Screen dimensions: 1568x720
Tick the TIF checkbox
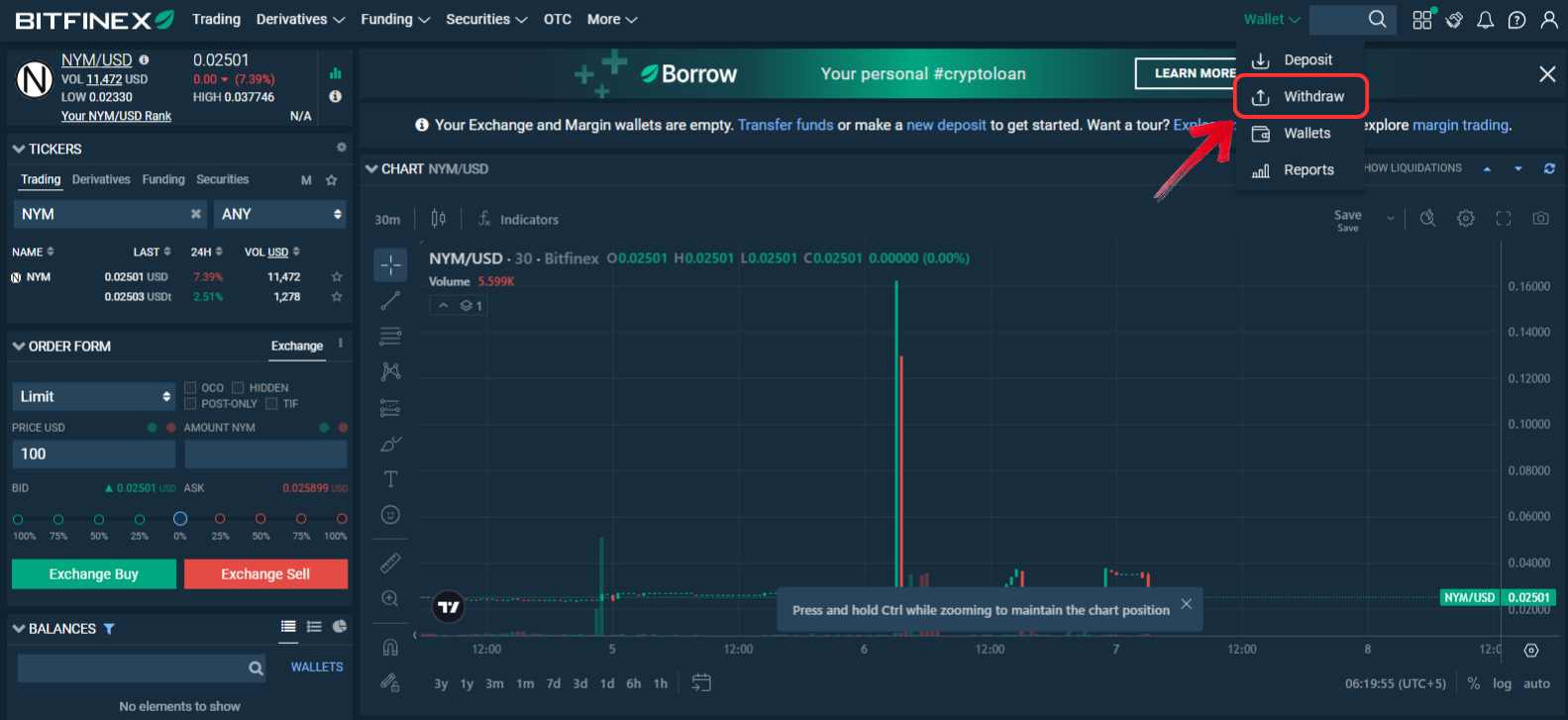(x=271, y=403)
